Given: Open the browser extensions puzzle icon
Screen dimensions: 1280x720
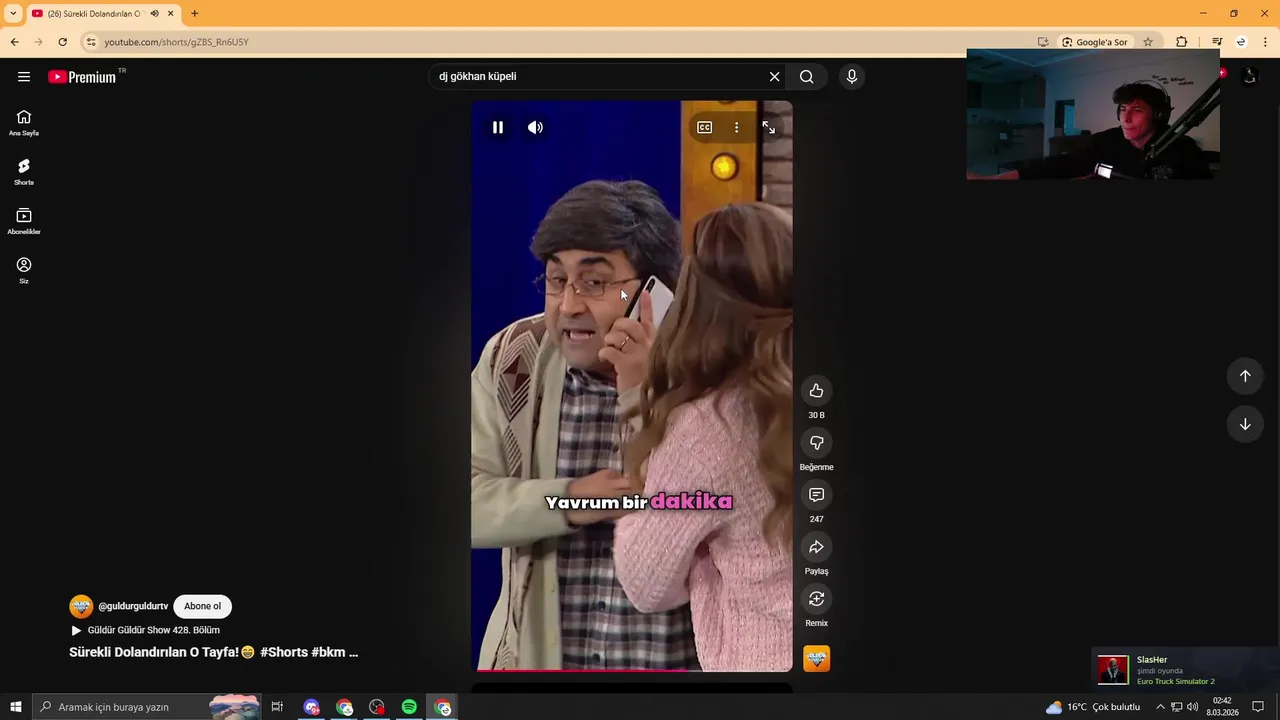Looking at the screenshot, I should tap(1181, 42).
